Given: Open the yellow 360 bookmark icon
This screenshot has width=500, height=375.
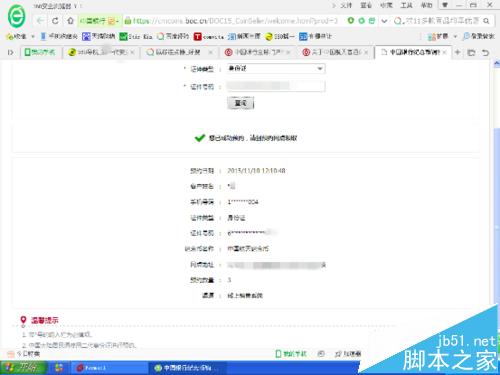Looking at the screenshot, I should pos(269,36).
